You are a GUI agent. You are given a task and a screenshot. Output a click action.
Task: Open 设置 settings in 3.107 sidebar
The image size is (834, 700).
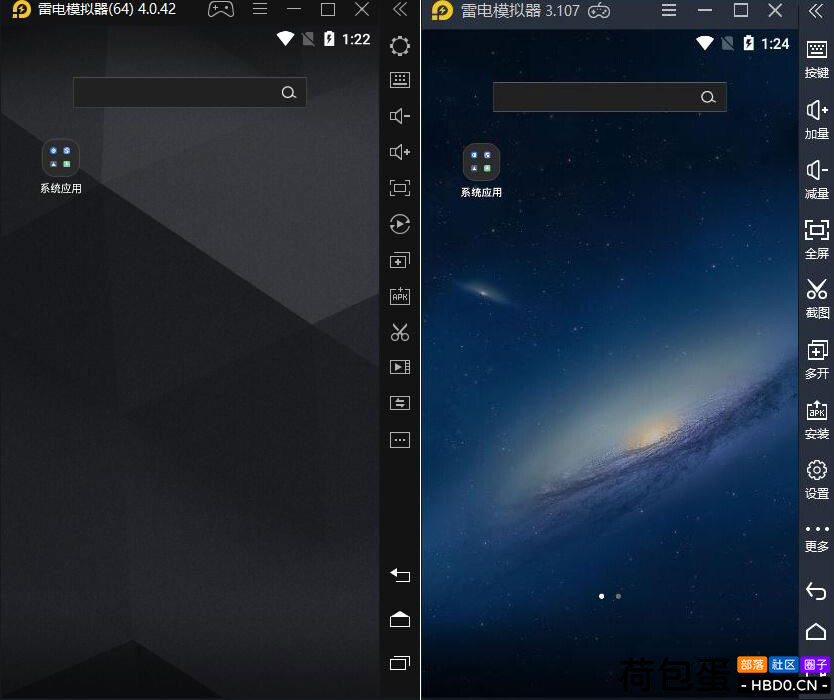(816, 480)
